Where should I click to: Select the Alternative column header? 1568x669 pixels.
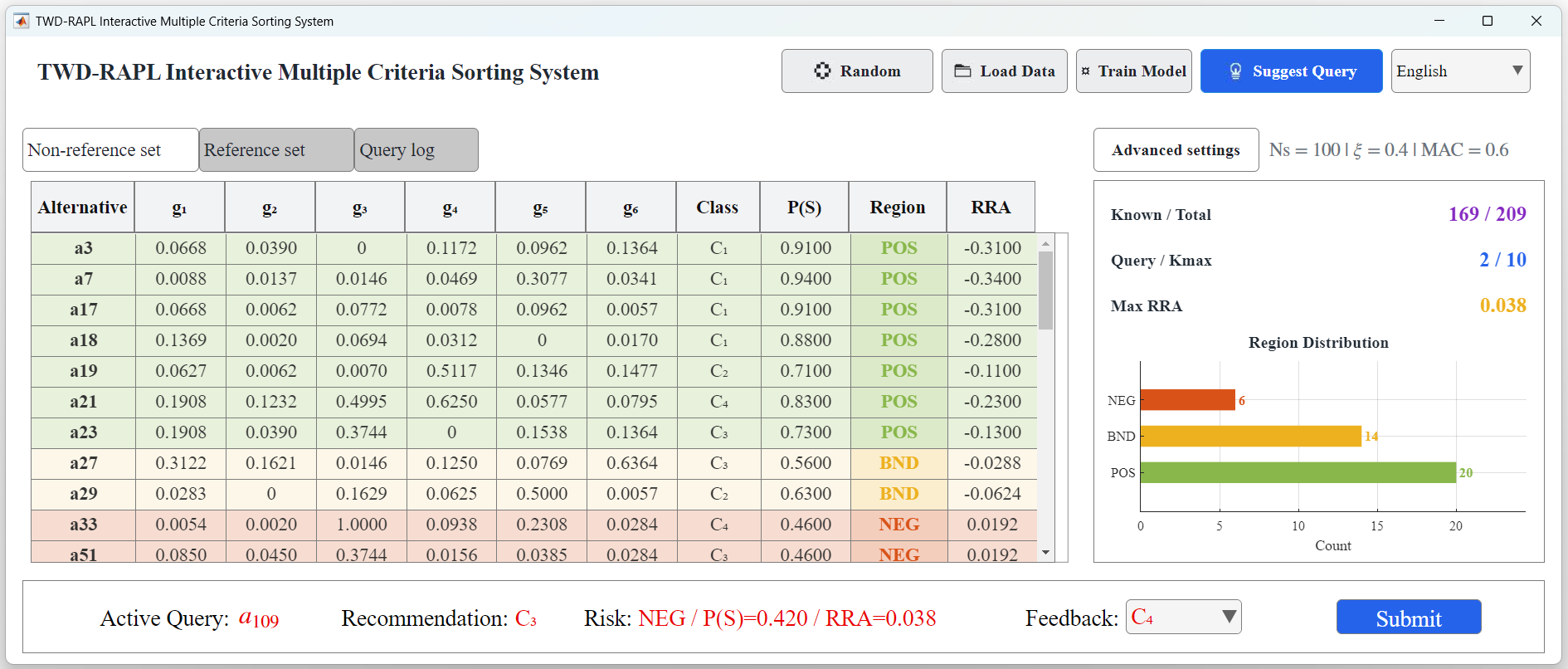[83, 207]
